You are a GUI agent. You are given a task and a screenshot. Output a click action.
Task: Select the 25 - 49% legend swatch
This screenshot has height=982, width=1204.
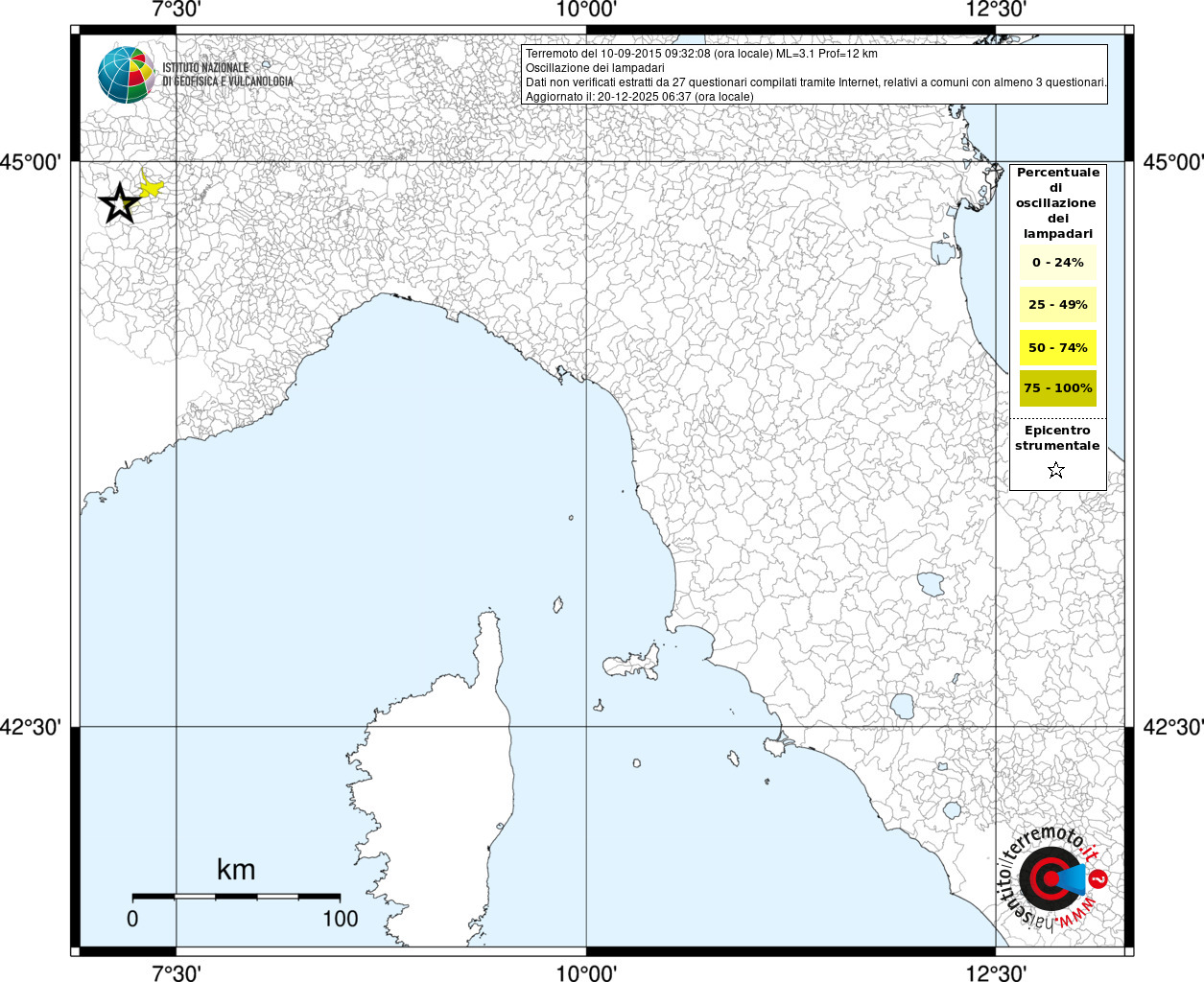click(1057, 304)
